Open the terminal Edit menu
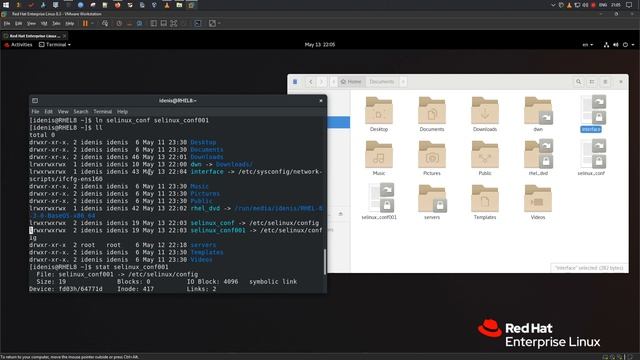Image resolution: width=640 pixels, height=360 pixels. point(49,111)
